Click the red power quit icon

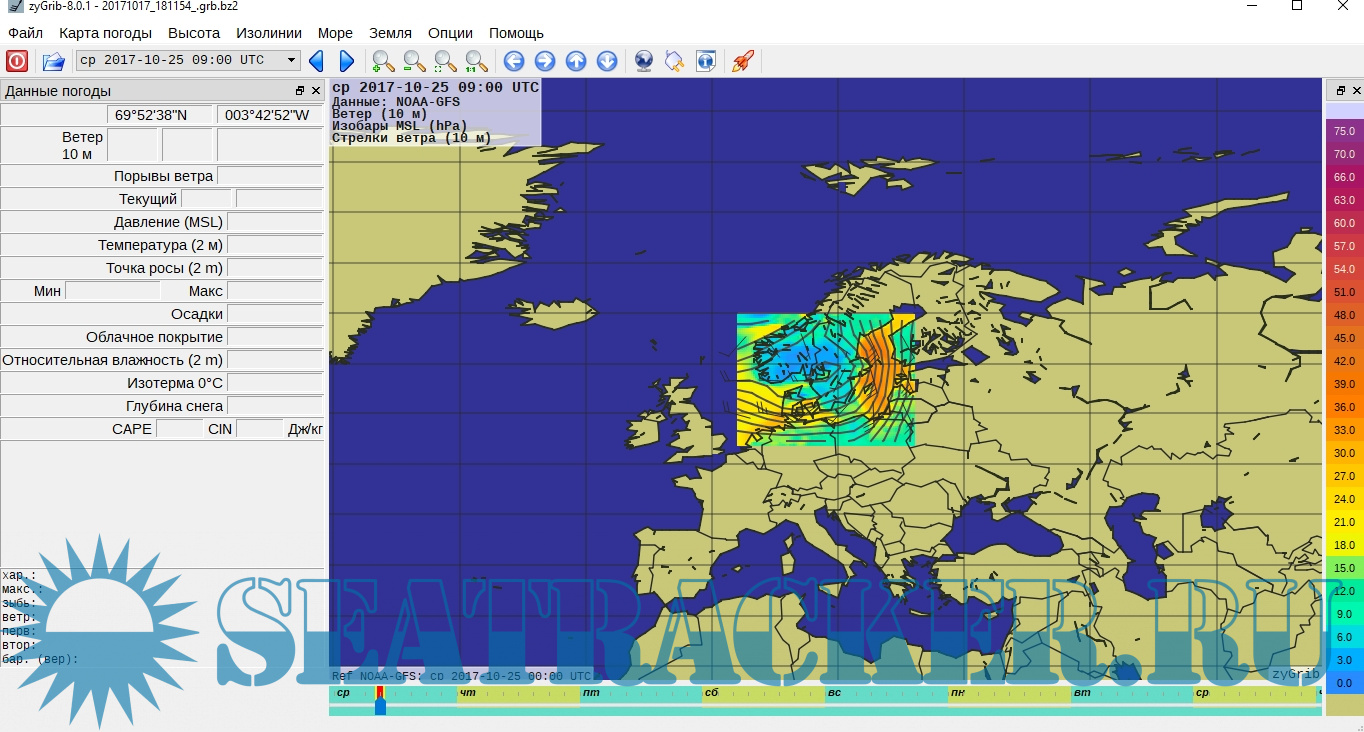tap(17, 61)
